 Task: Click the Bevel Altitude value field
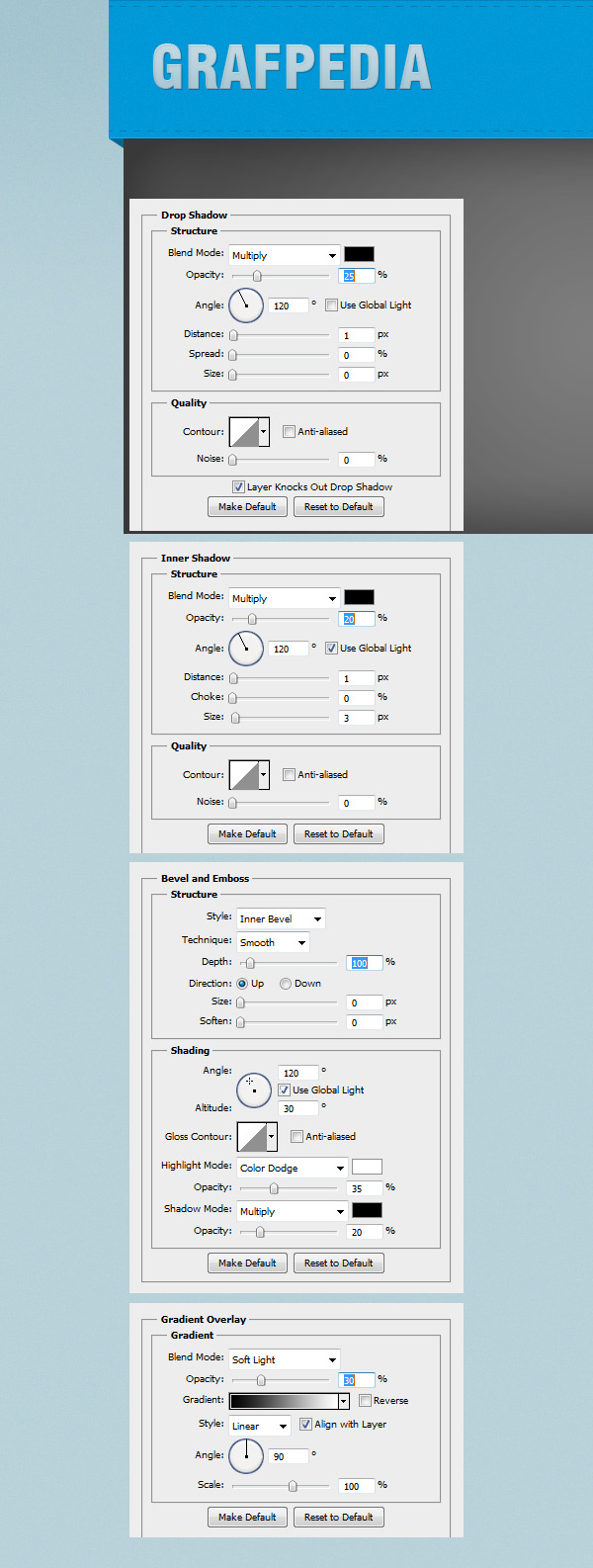pyautogui.click(x=298, y=1109)
